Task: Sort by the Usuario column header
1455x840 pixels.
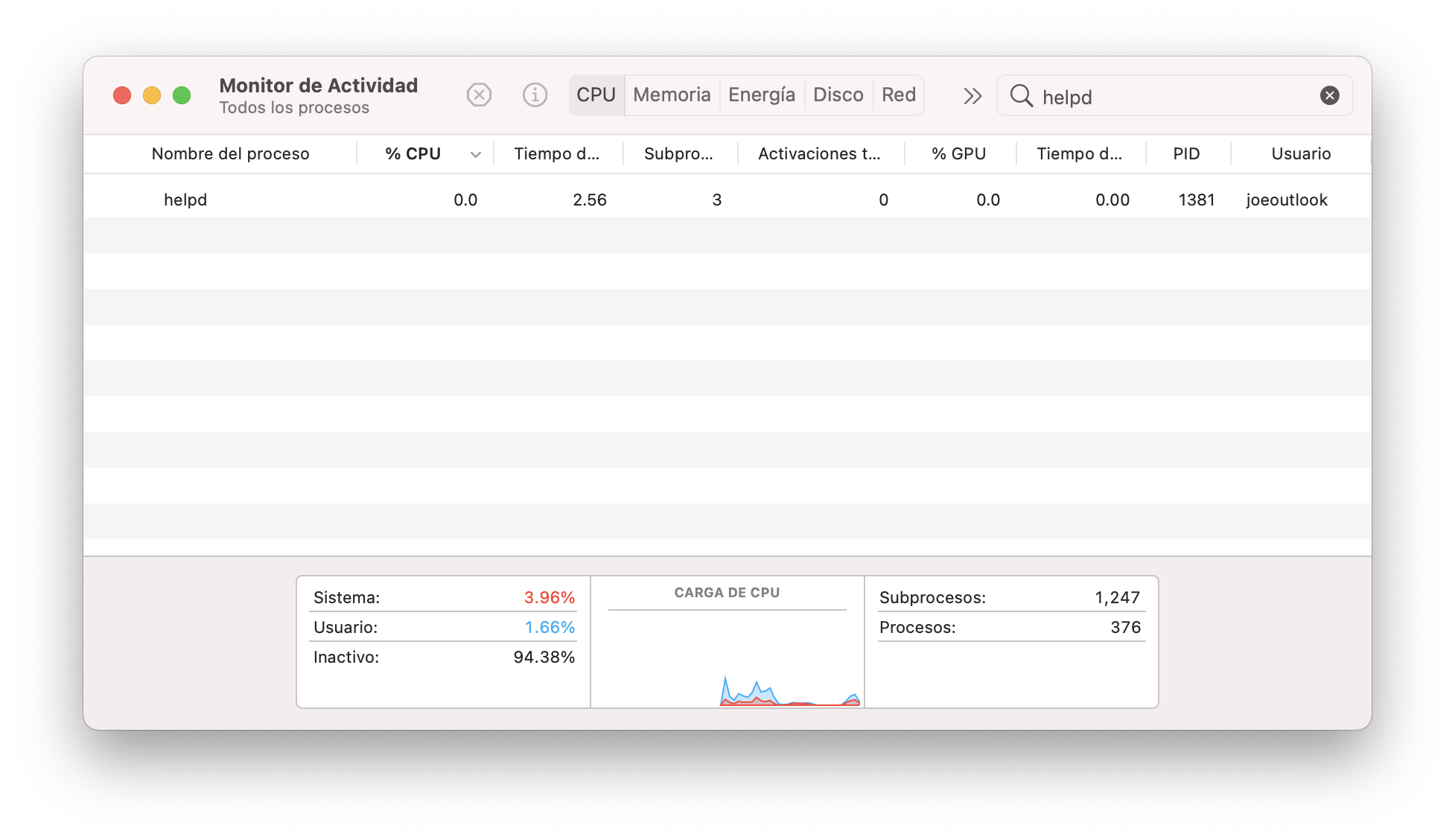Action: (x=1300, y=154)
